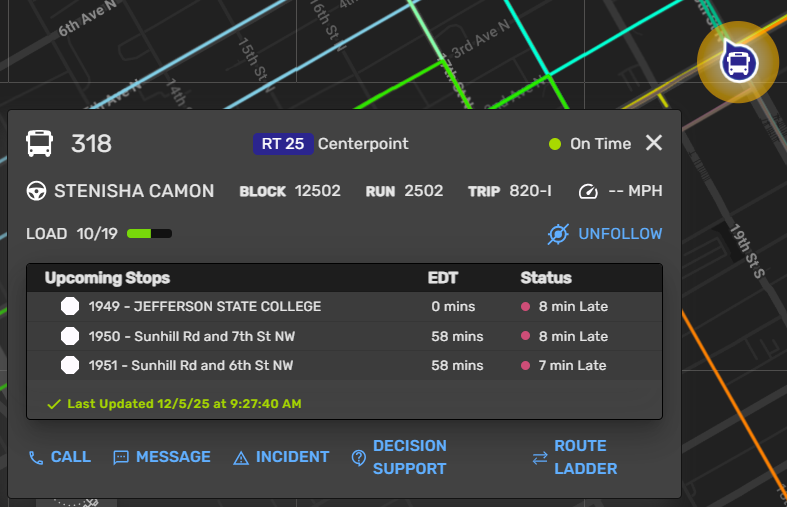The image size is (787, 507).
Task: Click the passenger load progress bar
Action: (x=149, y=234)
